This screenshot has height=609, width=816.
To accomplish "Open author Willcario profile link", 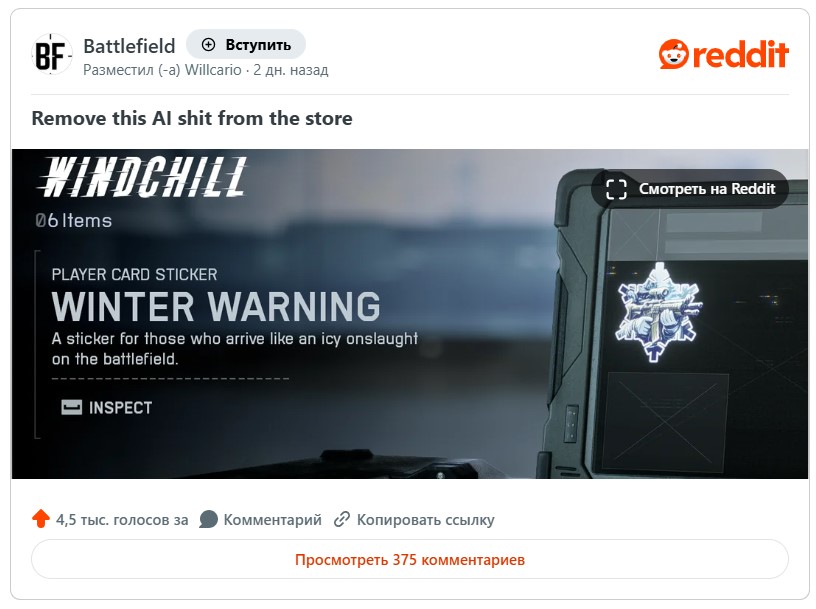I will (213, 70).
